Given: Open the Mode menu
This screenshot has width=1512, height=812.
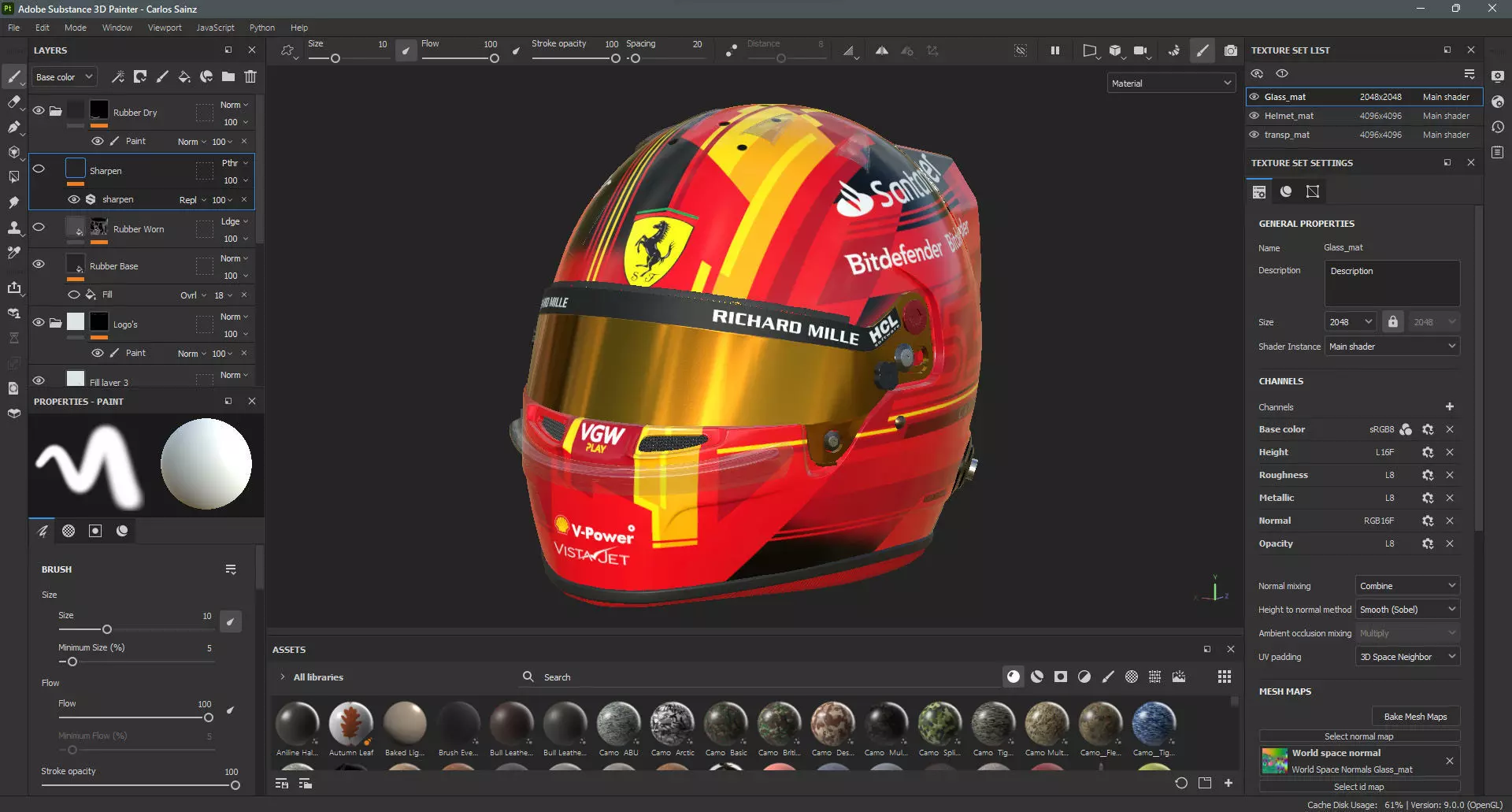Looking at the screenshot, I should pos(76,28).
